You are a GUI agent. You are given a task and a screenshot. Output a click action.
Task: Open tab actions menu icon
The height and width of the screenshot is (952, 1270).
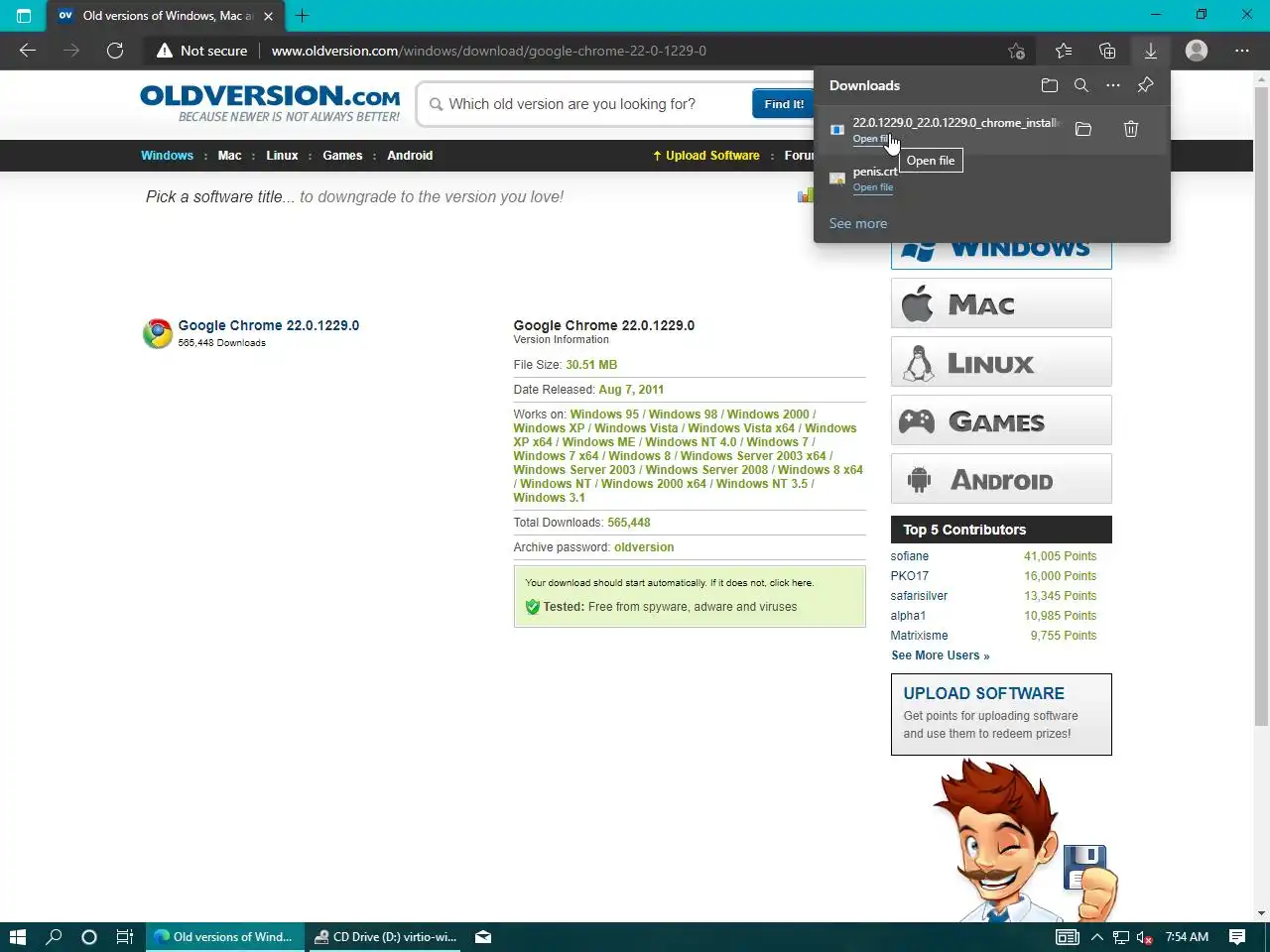point(24,16)
